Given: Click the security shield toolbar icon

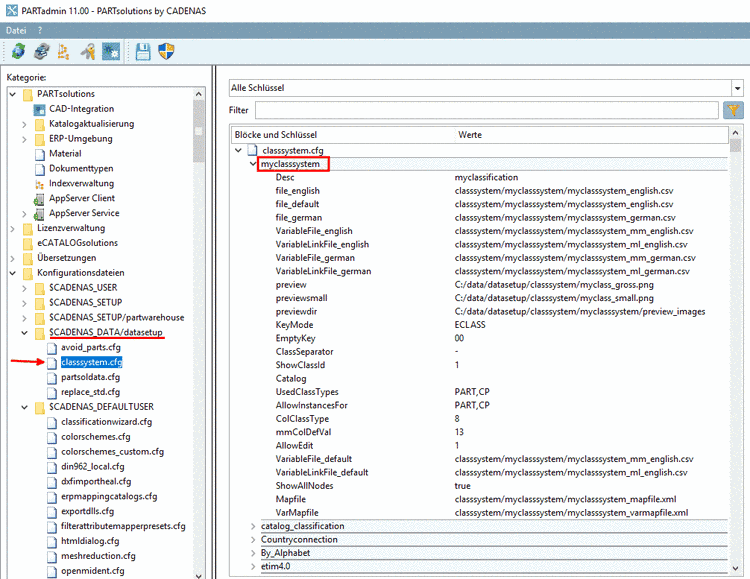Looking at the screenshot, I should click(x=166, y=51).
